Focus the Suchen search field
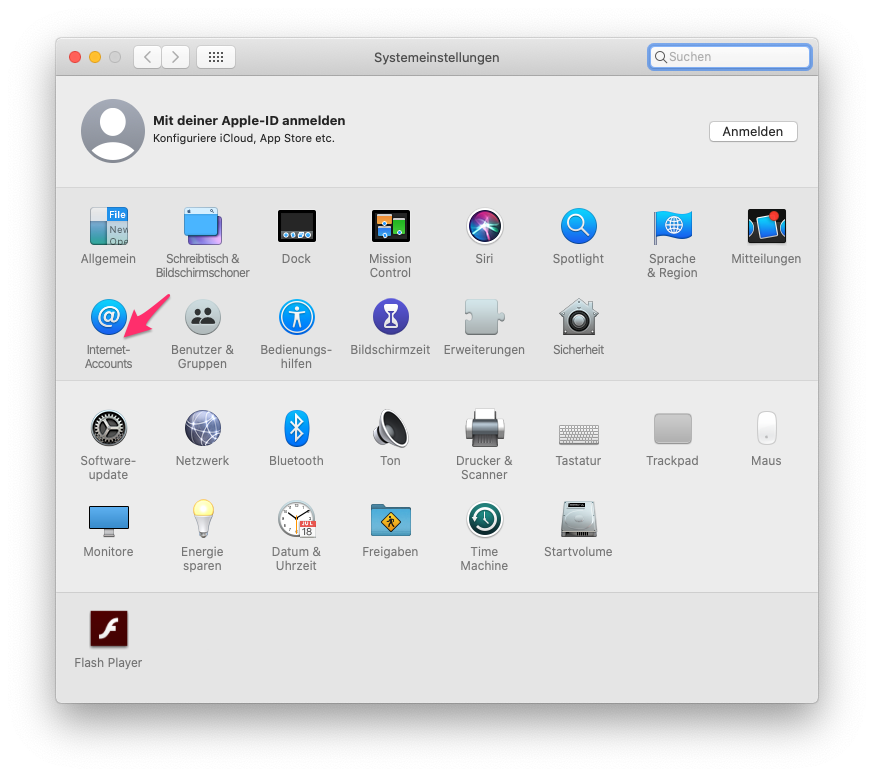Image resolution: width=874 pixels, height=777 pixels. (x=729, y=57)
